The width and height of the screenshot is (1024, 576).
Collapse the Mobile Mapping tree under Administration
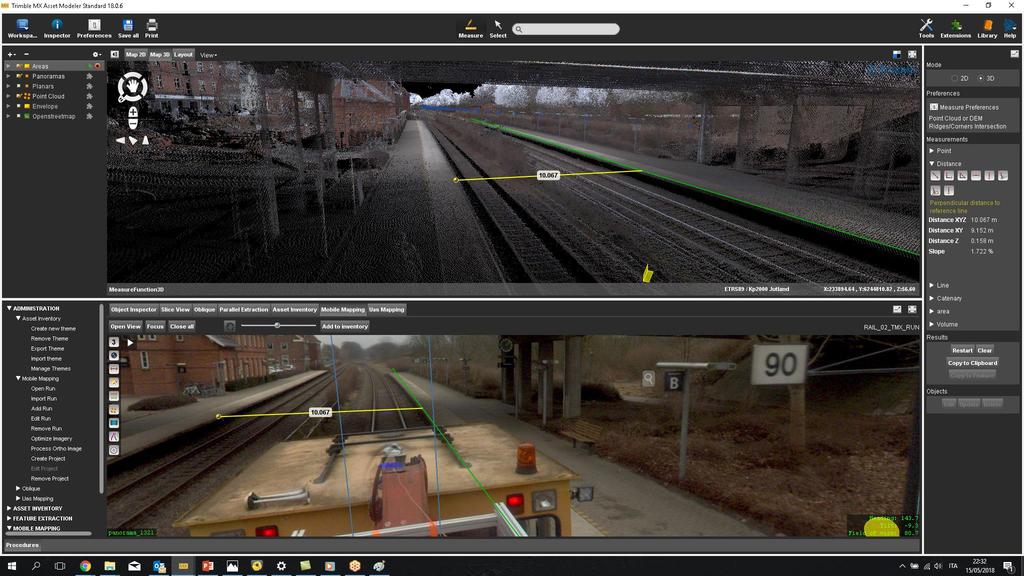click(x=18, y=379)
